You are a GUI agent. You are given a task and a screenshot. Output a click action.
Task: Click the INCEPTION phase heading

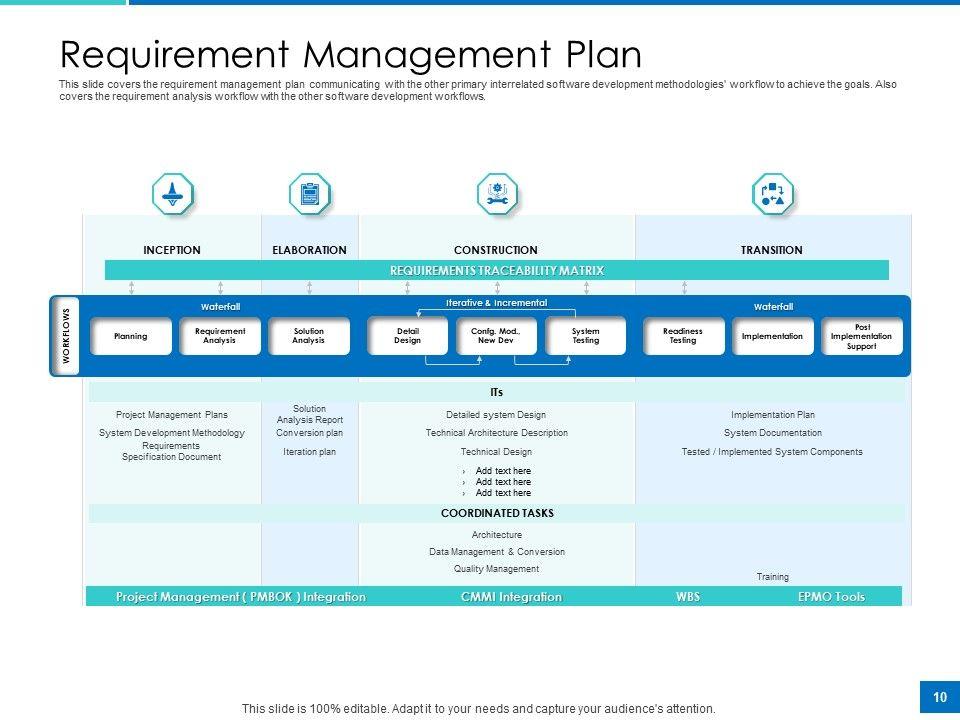click(x=172, y=250)
